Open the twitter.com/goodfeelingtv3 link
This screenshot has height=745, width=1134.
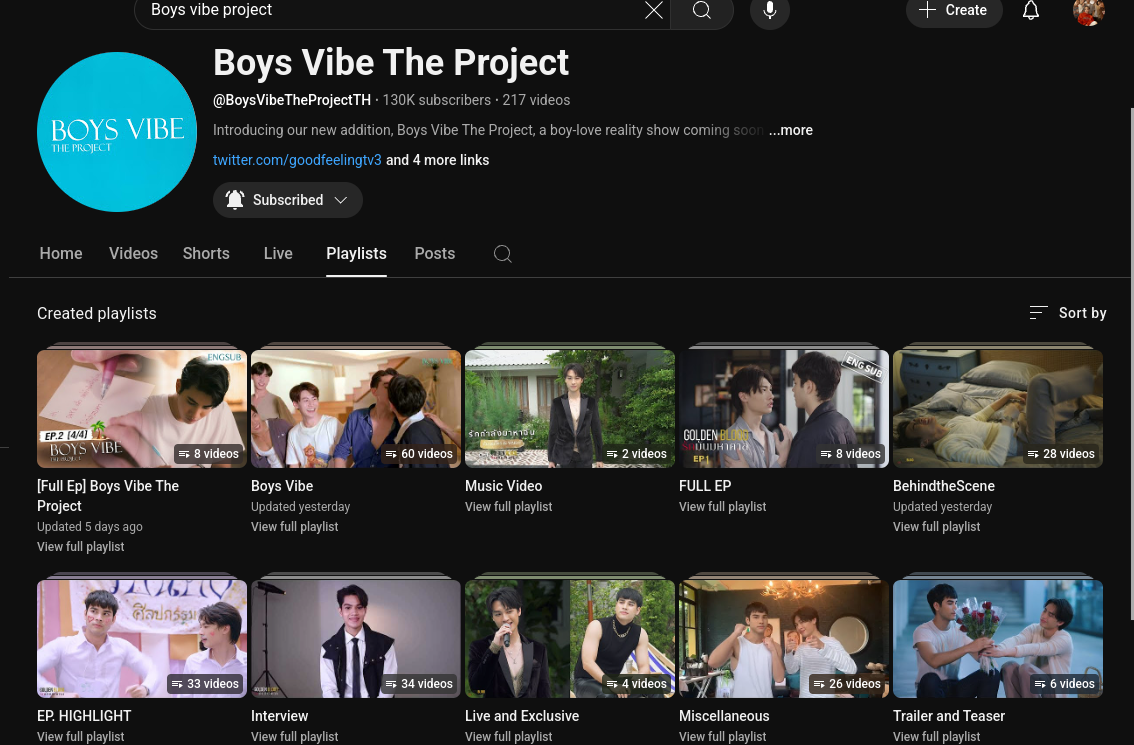point(297,160)
